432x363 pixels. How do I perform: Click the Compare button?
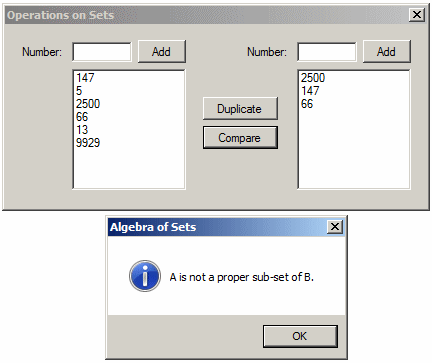click(240, 138)
